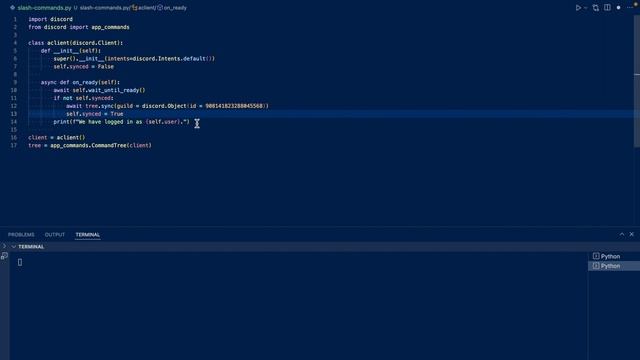The image size is (640, 360).
Task: Click the super().__init__ intents line
Action: [x=134, y=59]
